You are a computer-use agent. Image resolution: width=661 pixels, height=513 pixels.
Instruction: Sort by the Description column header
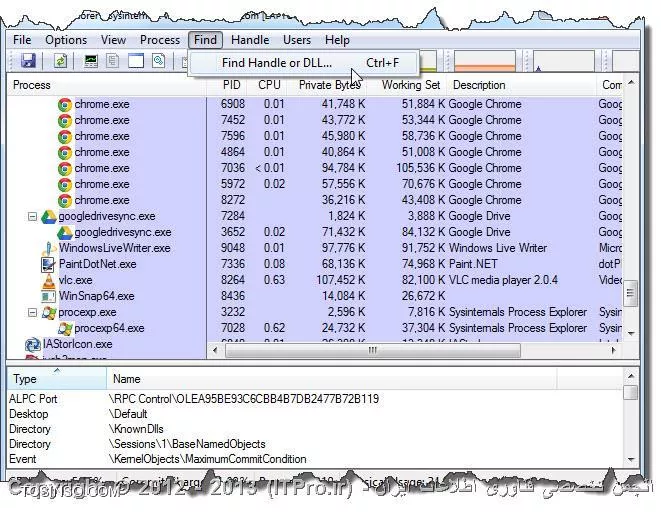[x=521, y=85]
